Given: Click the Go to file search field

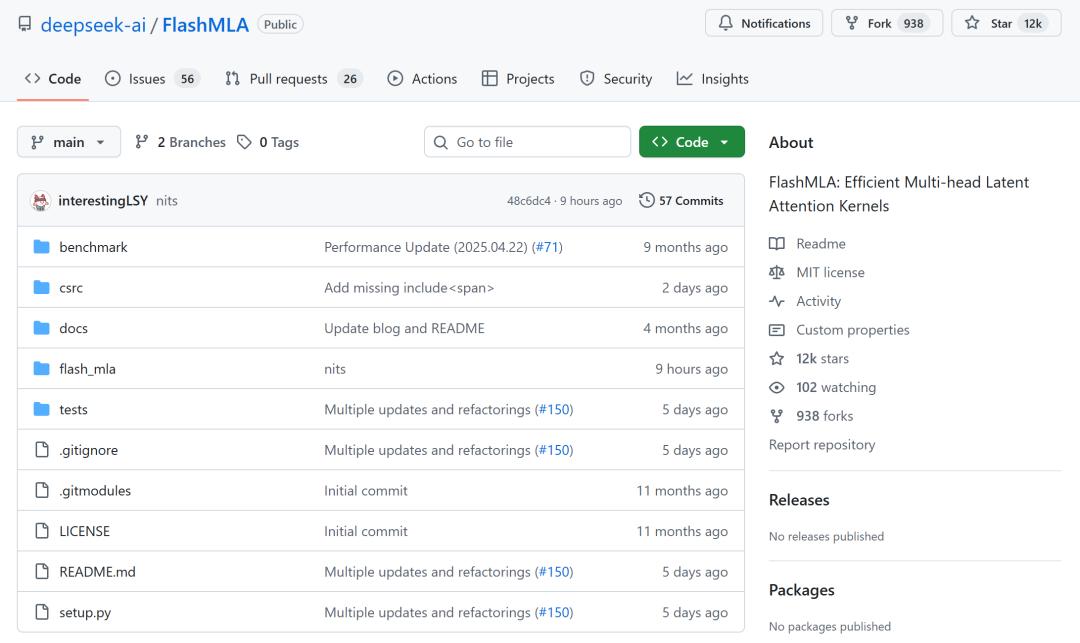Looking at the screenshot, I should click(x=527, y=142).
